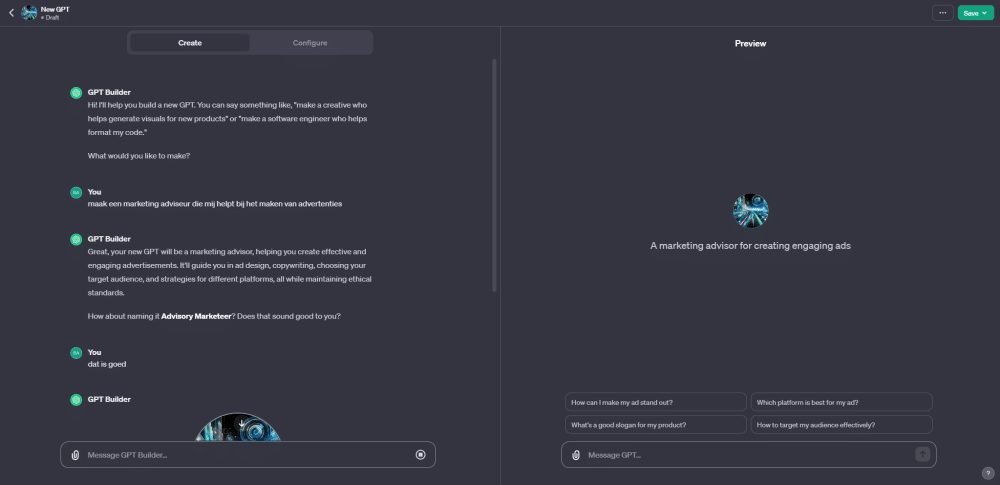Click the bold 'Advisory Marketeer' name
Image resolution: width=1000 pixels, height=485 pixels.
[196, 316]
